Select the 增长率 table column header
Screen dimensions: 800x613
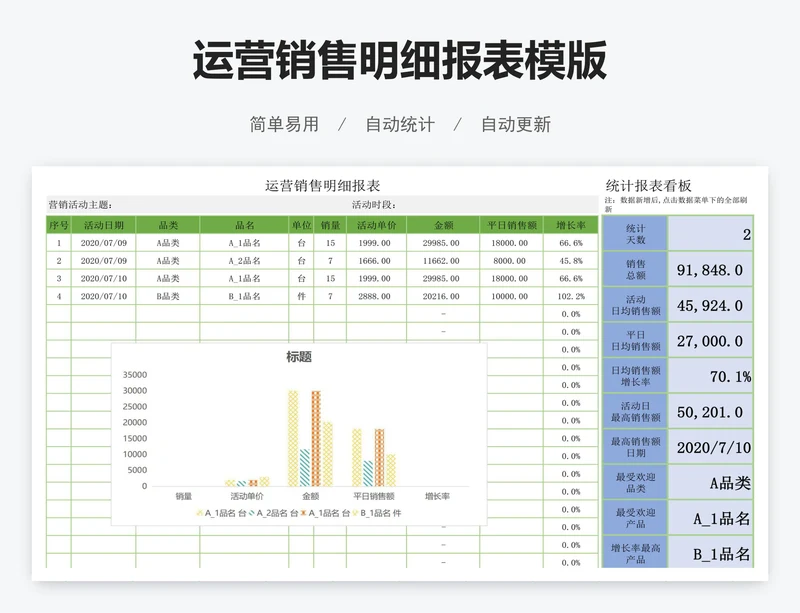tap(570, 225)
